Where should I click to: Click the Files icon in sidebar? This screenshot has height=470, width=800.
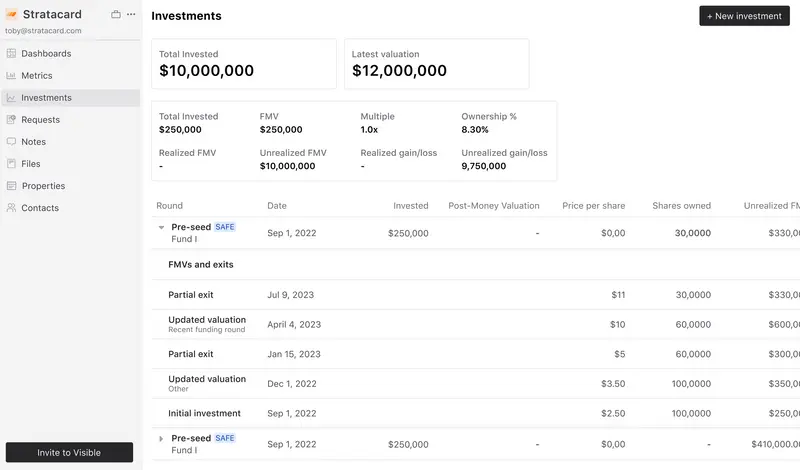12,164
